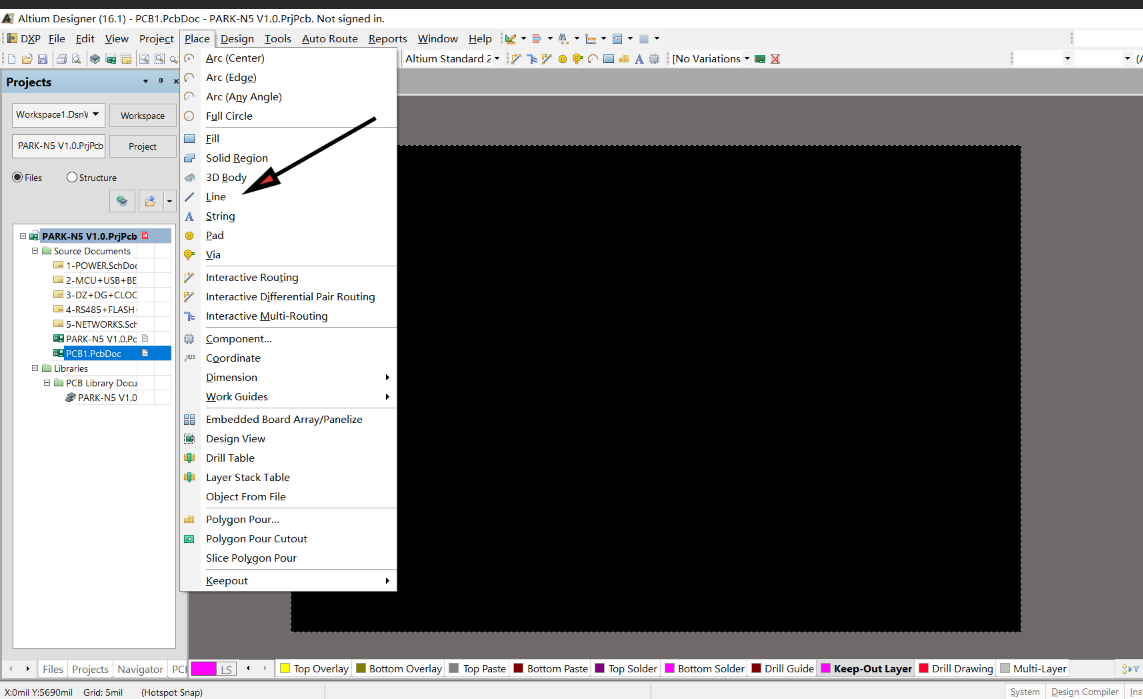
Task: Click the Fill icon in Place menu
Action: 190,138
